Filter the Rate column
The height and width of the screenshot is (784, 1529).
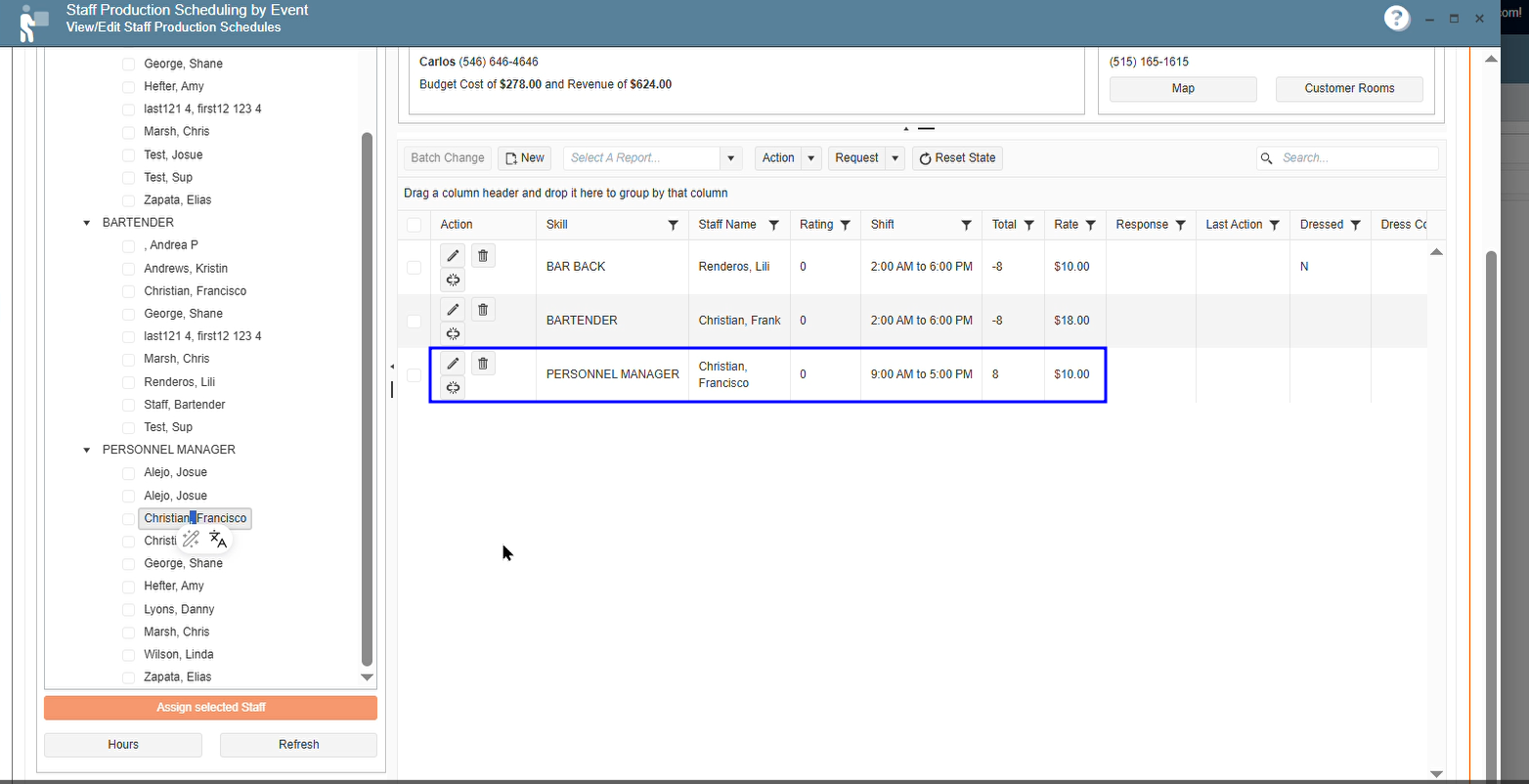click(1090, 225)
